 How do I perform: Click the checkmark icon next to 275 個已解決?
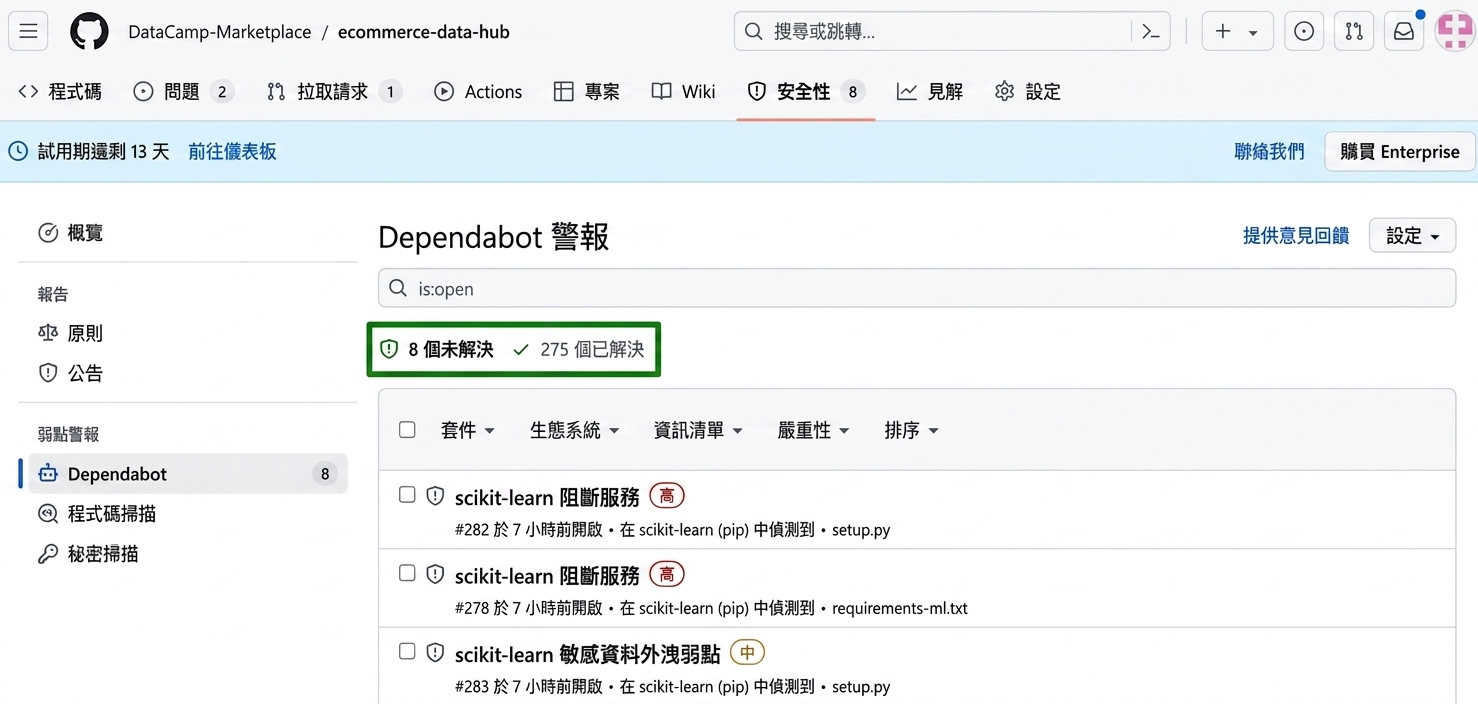tap(520, 349)
